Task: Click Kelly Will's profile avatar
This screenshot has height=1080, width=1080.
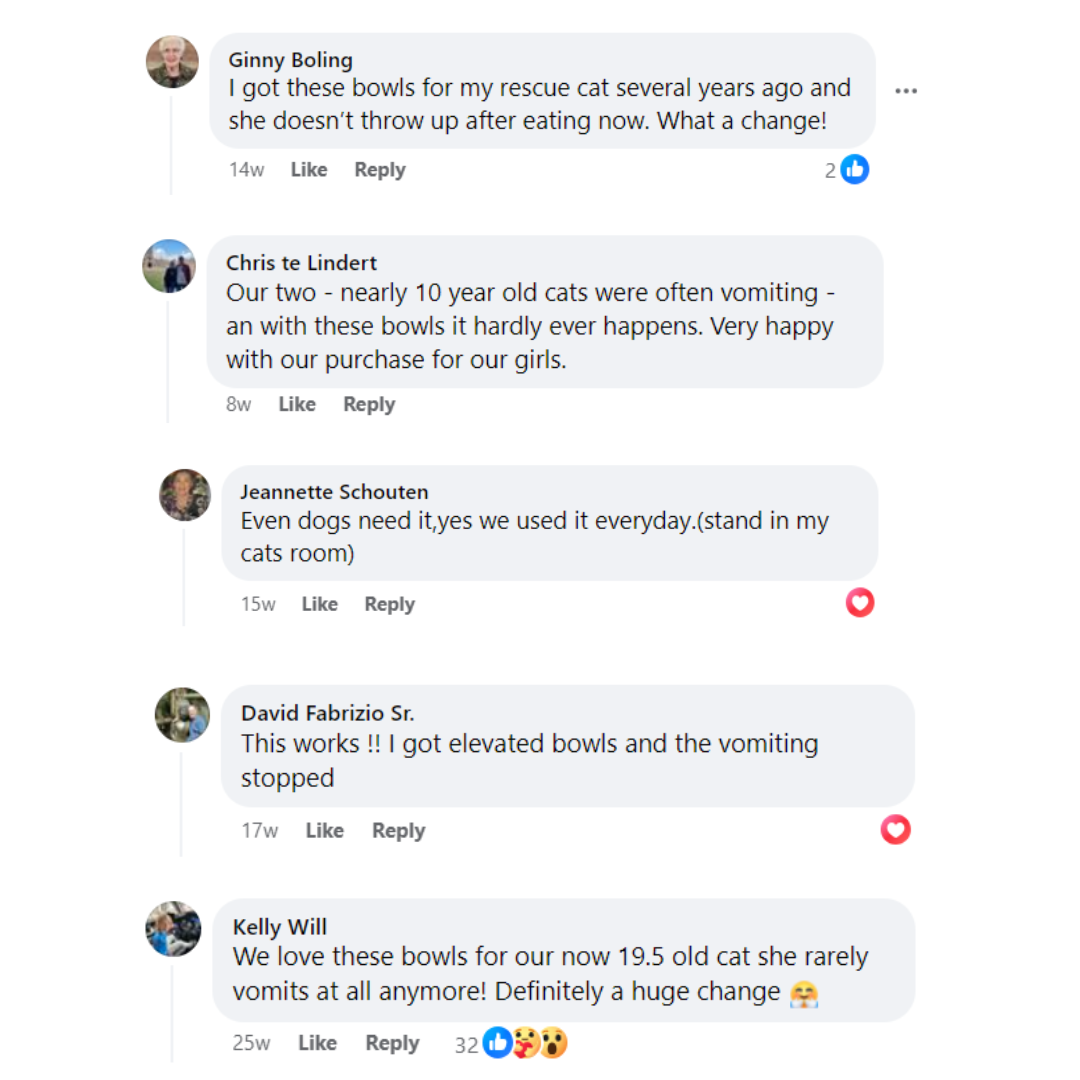Action: pyautogui.click(x=173, y=928)
